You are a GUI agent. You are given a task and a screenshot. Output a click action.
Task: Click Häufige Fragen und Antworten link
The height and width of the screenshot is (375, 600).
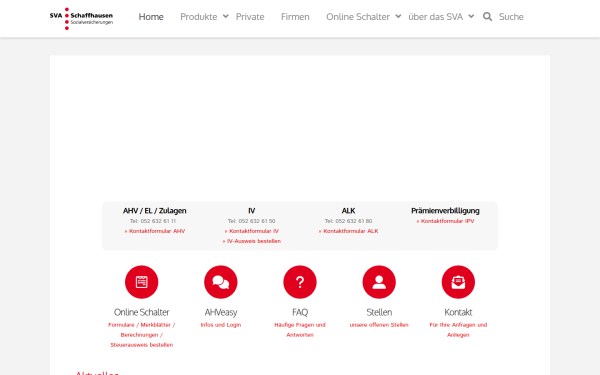coord(300,330)
